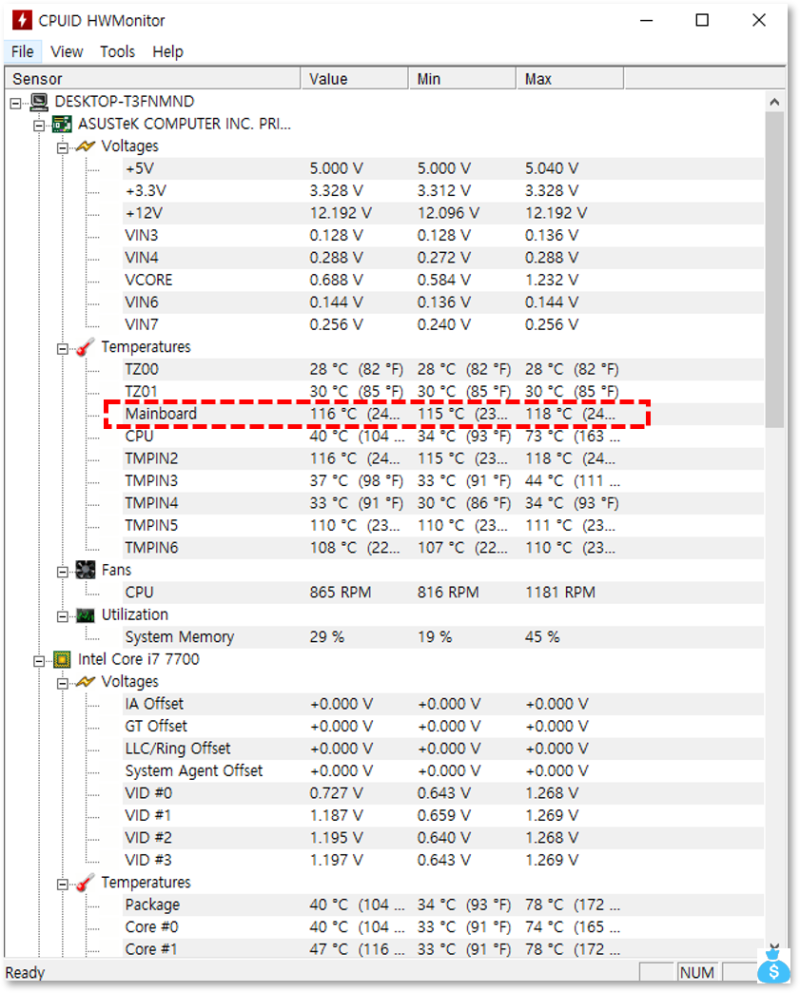Collapse the motherboard Voltages group
Image resolution: width=800 pixels, height=993 pixels.
[x=63, y=148]
